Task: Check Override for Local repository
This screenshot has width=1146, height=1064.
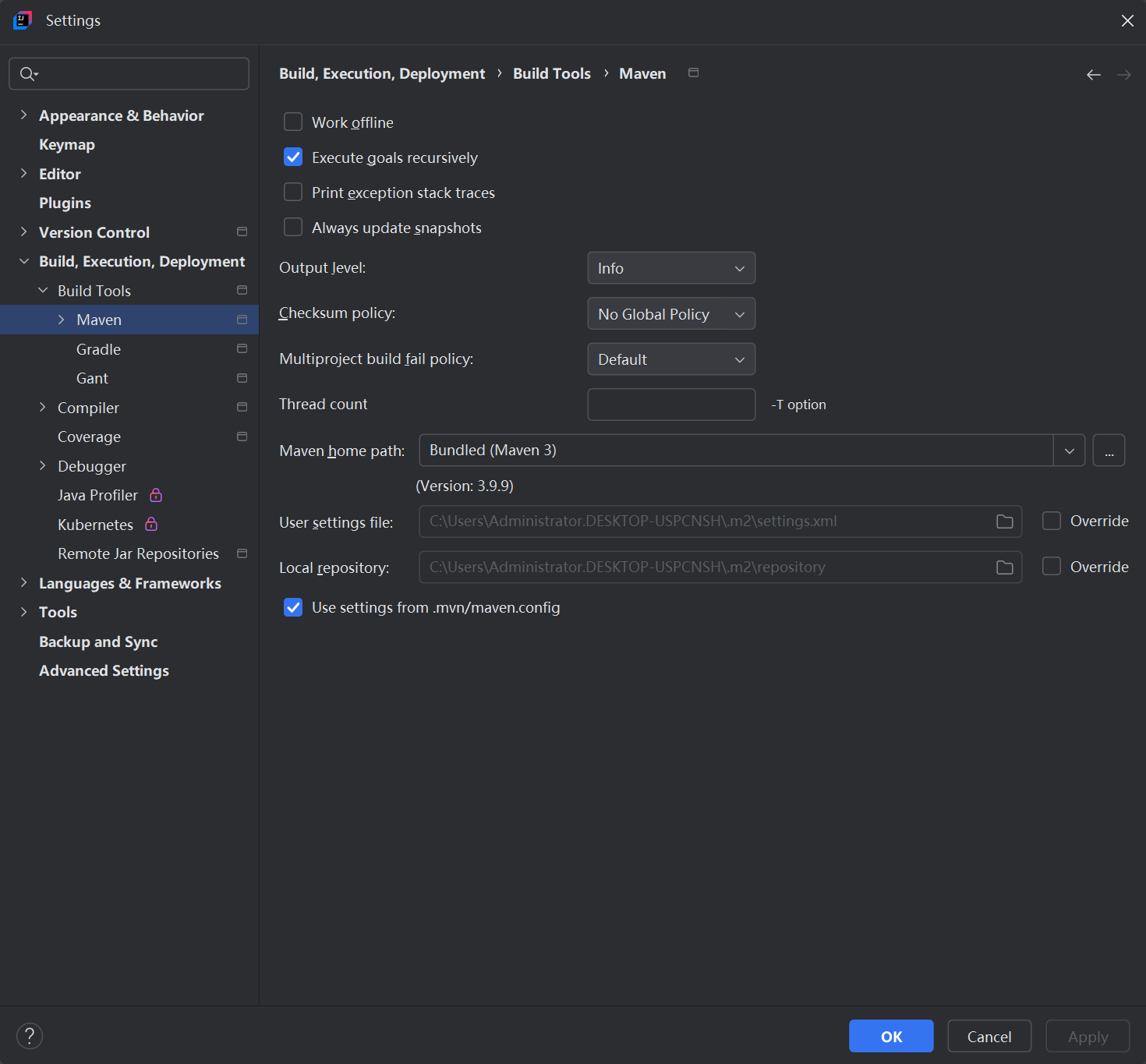Action: [1052, 566]
